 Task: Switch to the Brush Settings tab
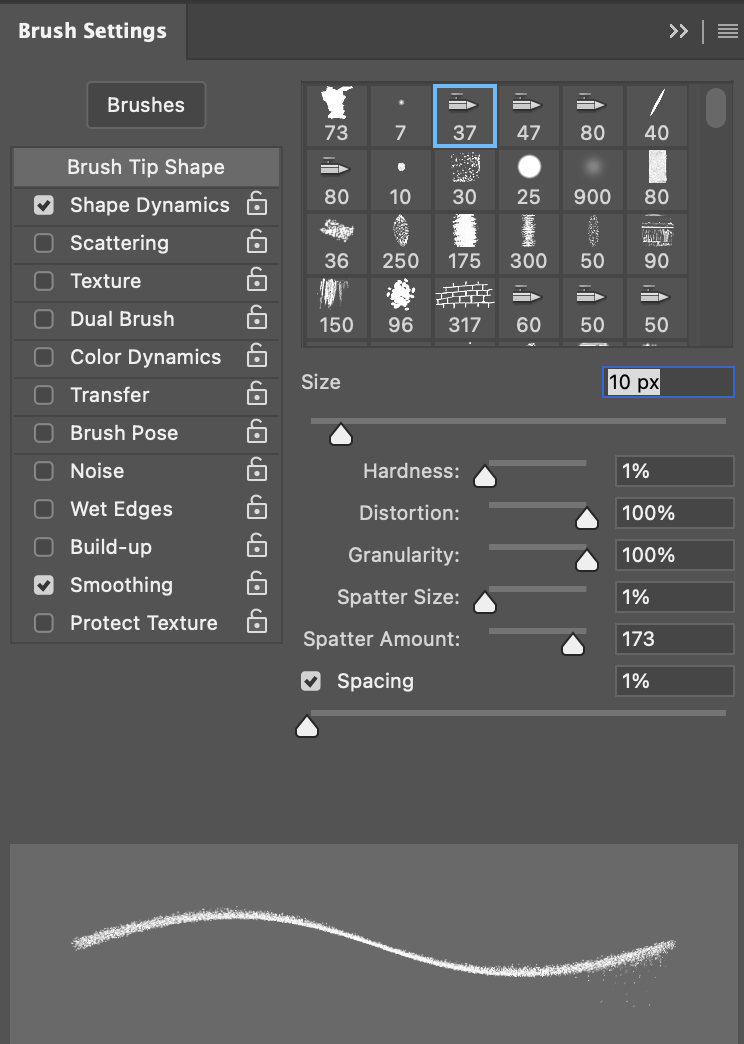[91, 30]
